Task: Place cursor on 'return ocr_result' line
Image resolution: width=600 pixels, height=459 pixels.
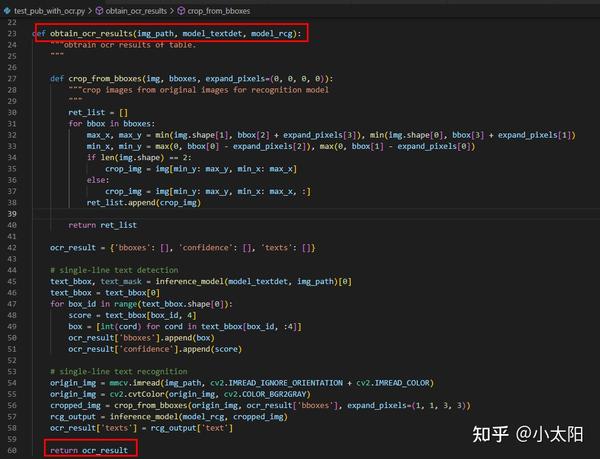Action: [x=89, y=451]
